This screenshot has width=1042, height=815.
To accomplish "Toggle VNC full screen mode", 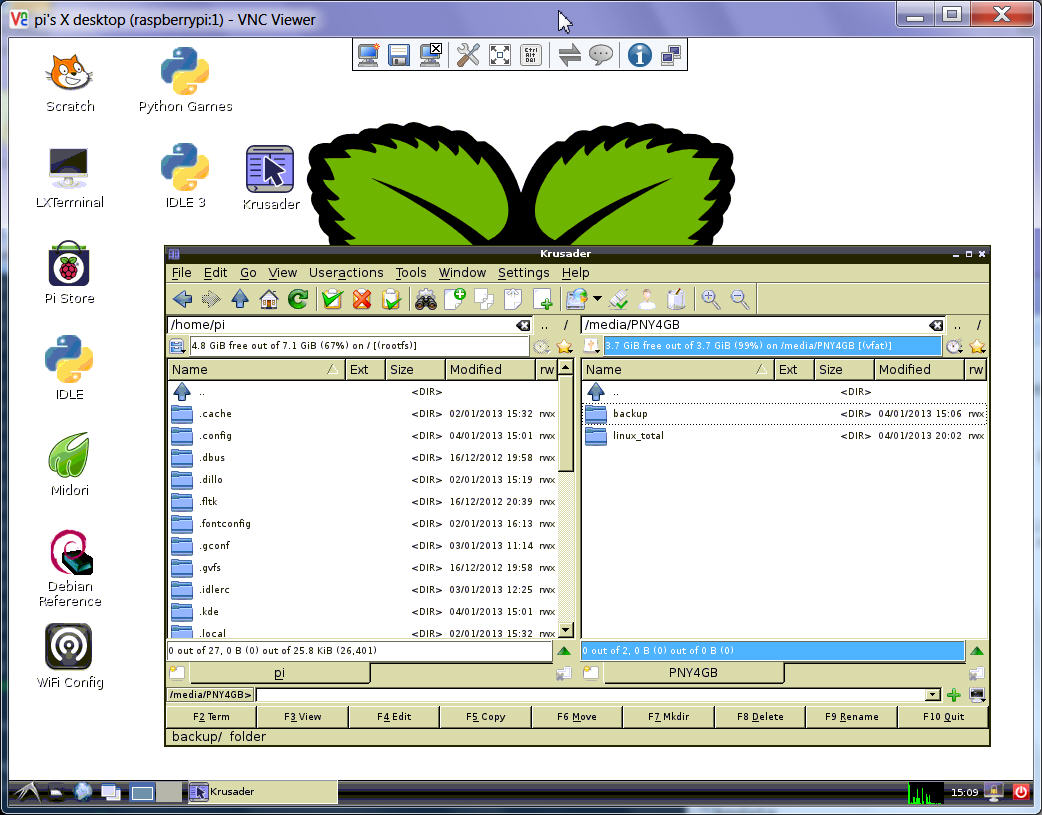I will point(500,55).
